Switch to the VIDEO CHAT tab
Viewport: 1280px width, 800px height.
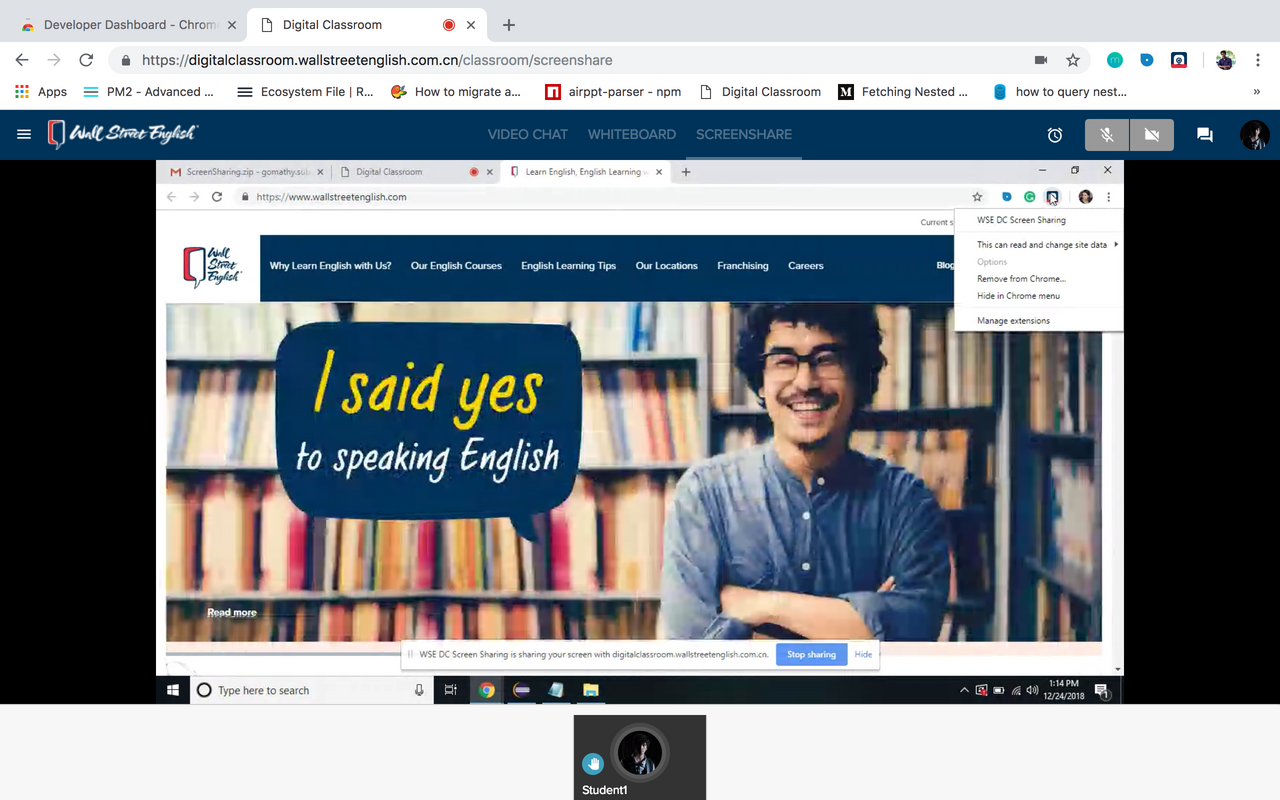pos(527,134)
